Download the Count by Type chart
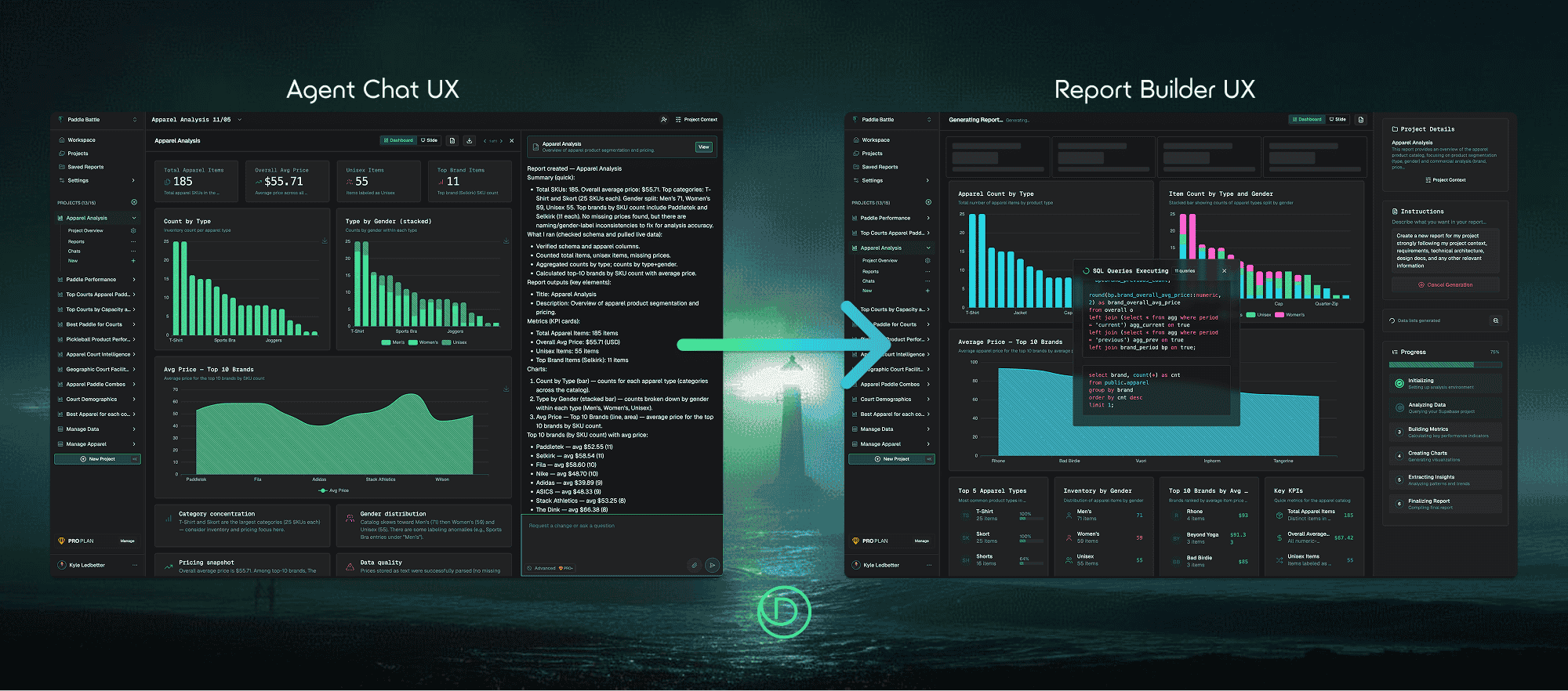The image size is (1568, 691). tap(325, 241)
